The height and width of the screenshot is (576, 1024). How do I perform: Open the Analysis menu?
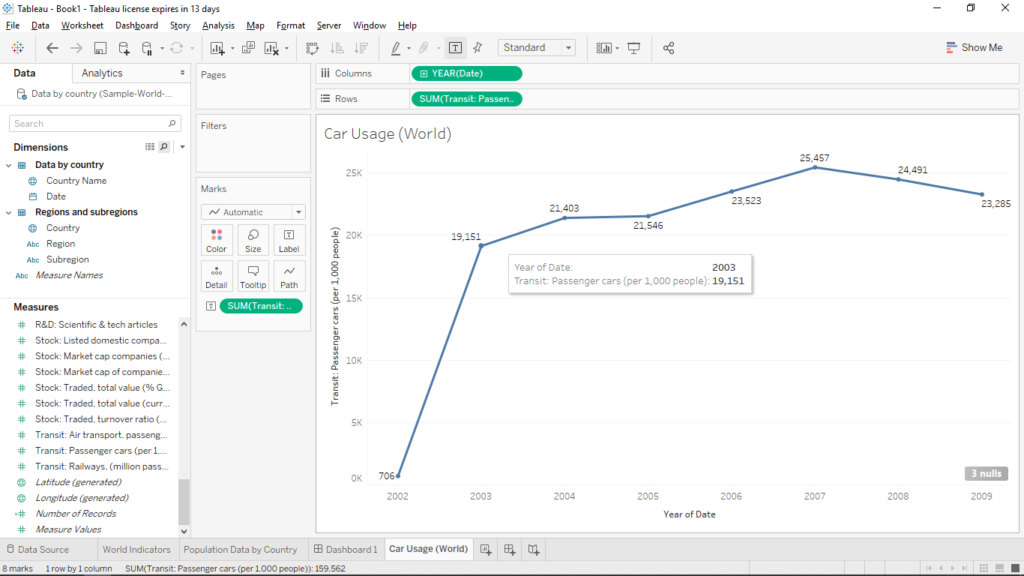click(x=218, y=25)
